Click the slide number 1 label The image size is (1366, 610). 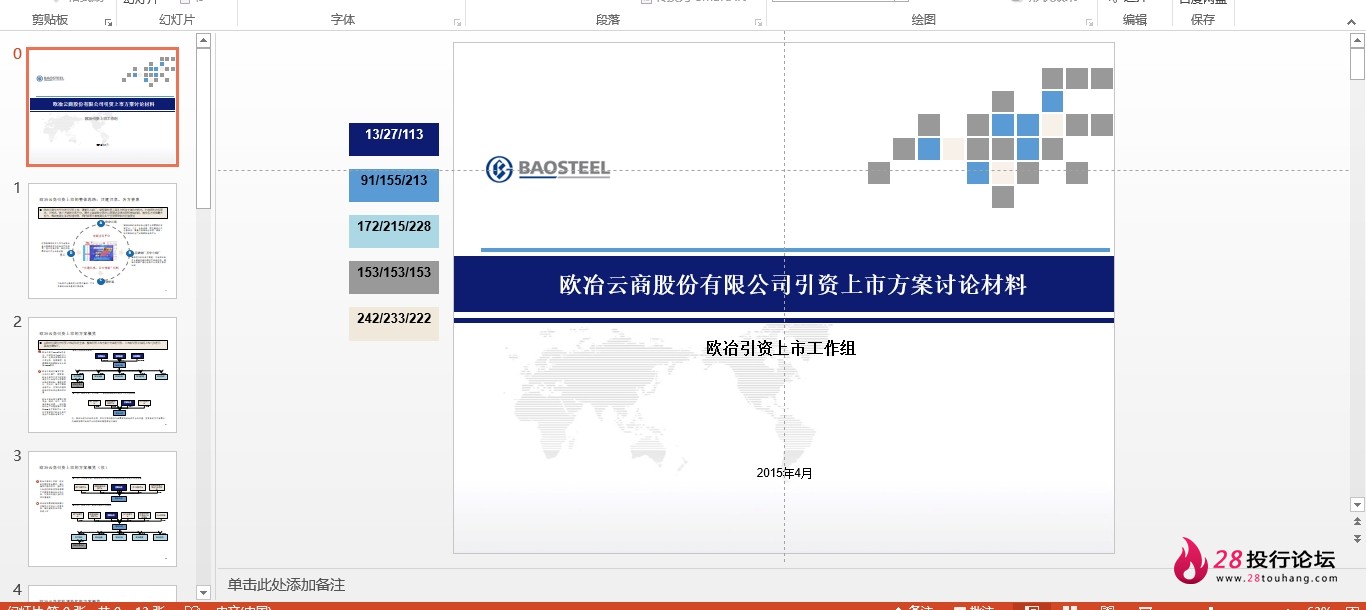pos(17,188)
